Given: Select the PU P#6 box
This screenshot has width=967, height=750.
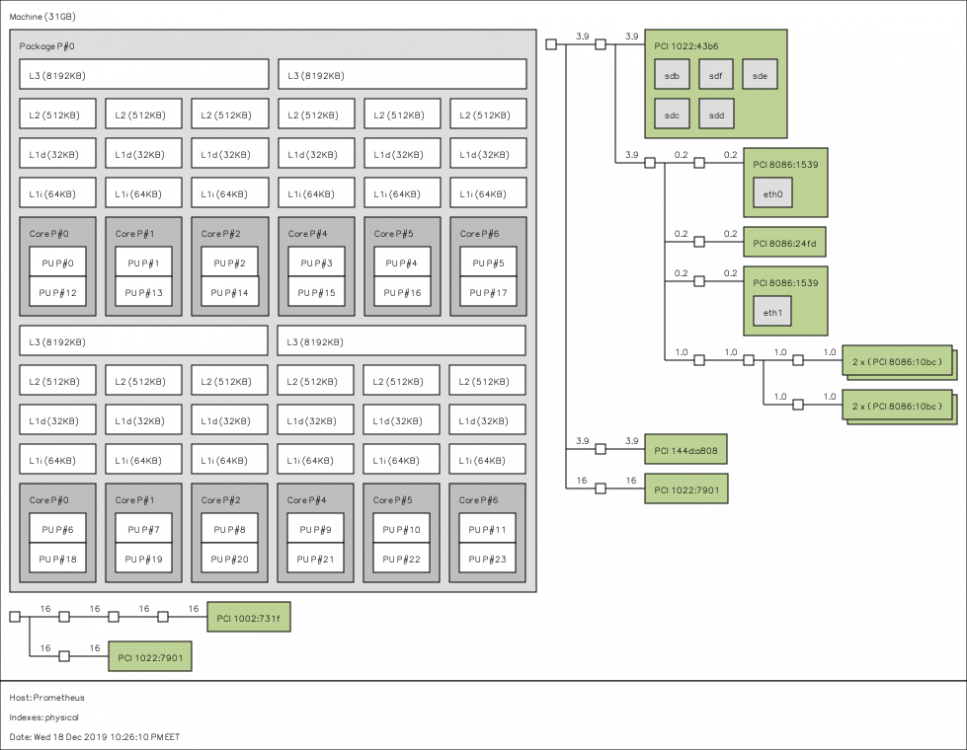Looking at the screenshot, I should point(57,529).
